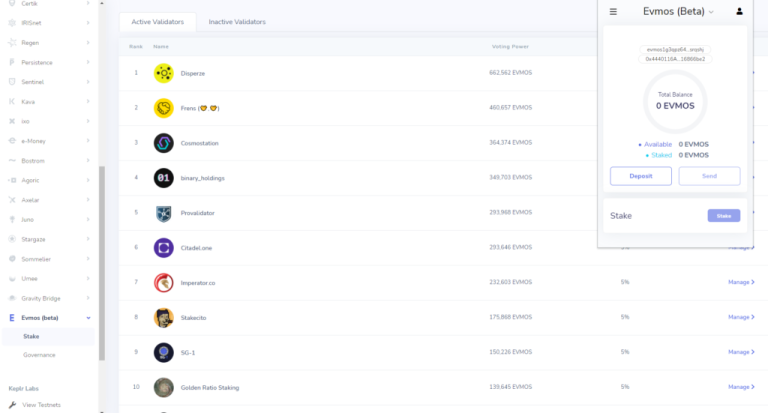Click the Axelar chain icon in sidebar
This screenshot has width=768, height=413.
[12, 200]
